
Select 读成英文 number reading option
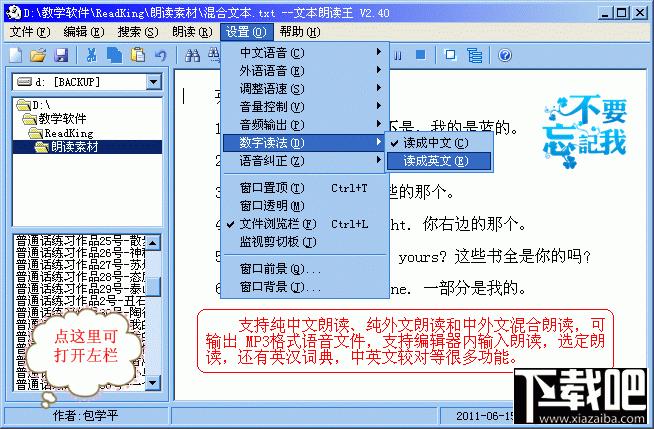(x=435, y=160)
